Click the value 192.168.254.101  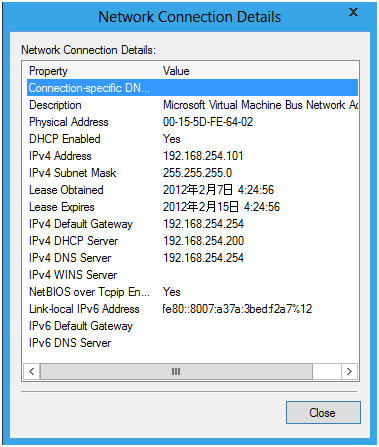pos(203,156)
